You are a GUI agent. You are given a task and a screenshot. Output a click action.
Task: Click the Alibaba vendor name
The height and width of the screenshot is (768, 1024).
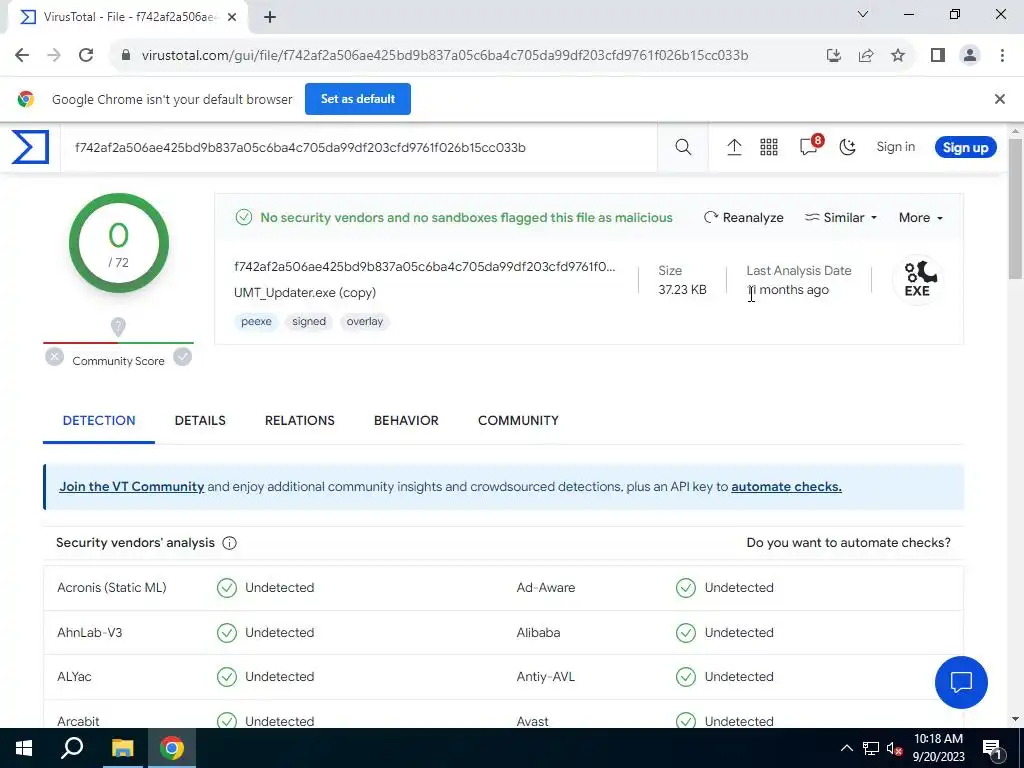[538, 633]
